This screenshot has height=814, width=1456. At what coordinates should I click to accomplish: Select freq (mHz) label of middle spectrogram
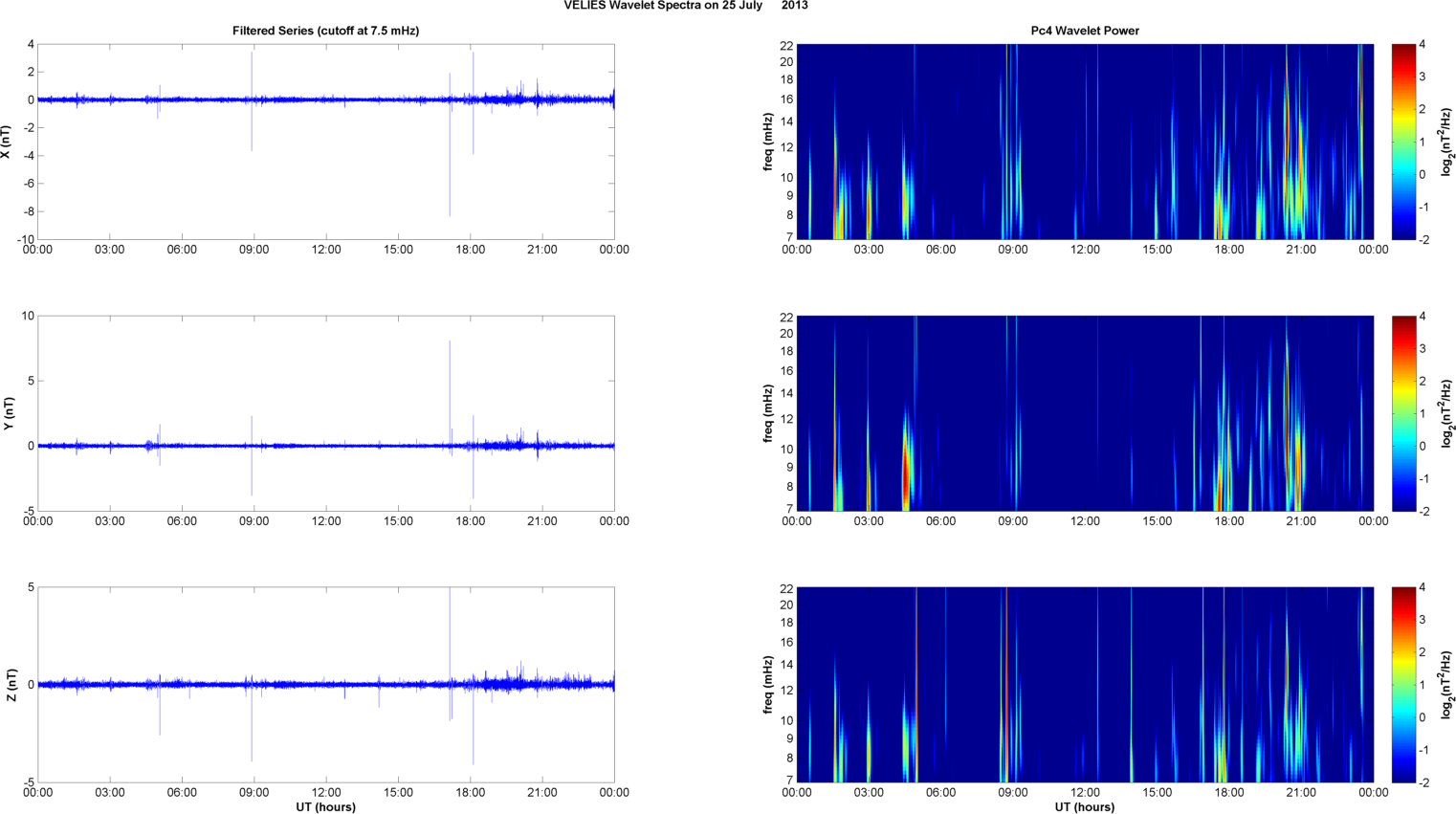click(x=768, y=413)
